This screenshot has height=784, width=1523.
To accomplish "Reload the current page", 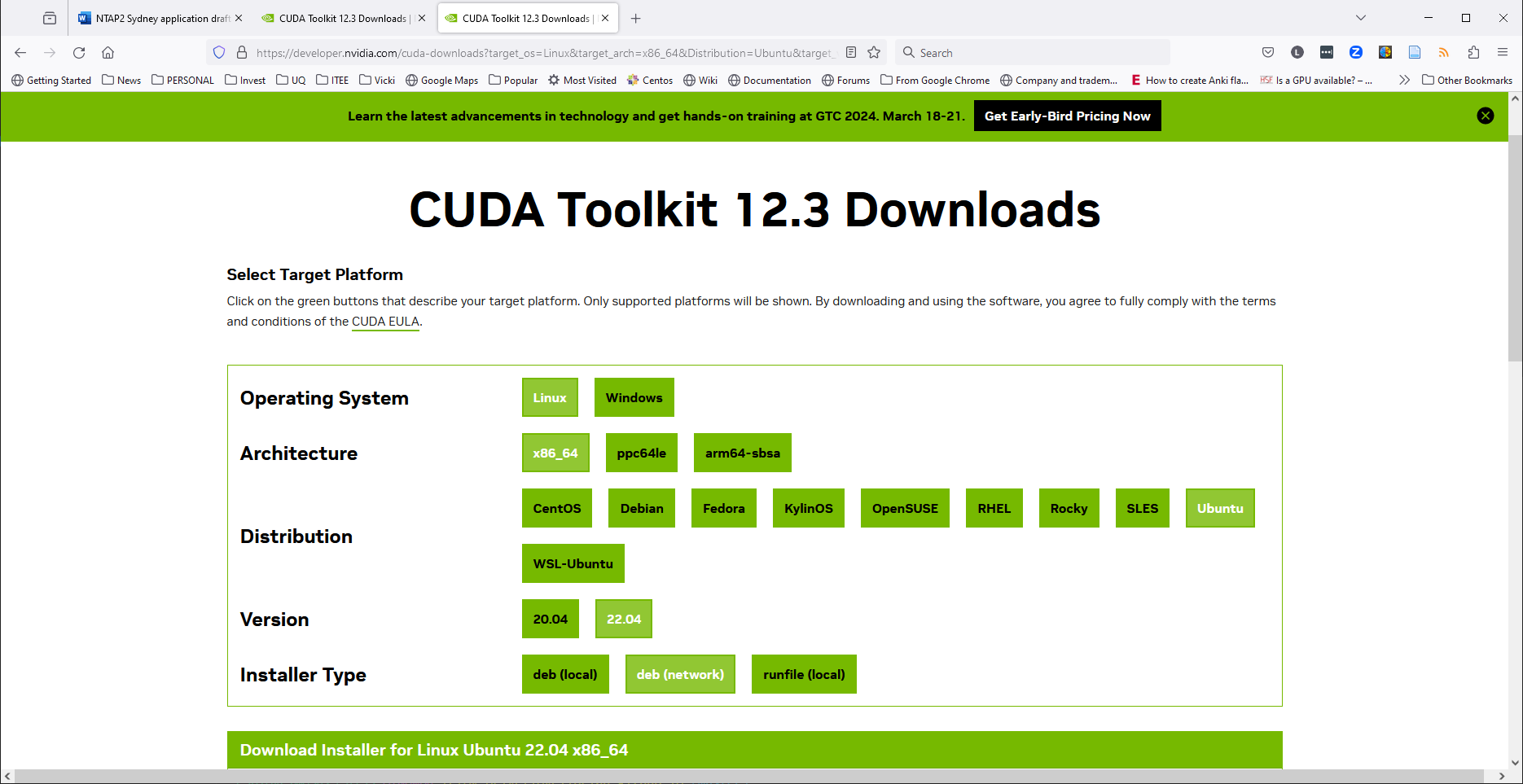I will pos(79,53).
